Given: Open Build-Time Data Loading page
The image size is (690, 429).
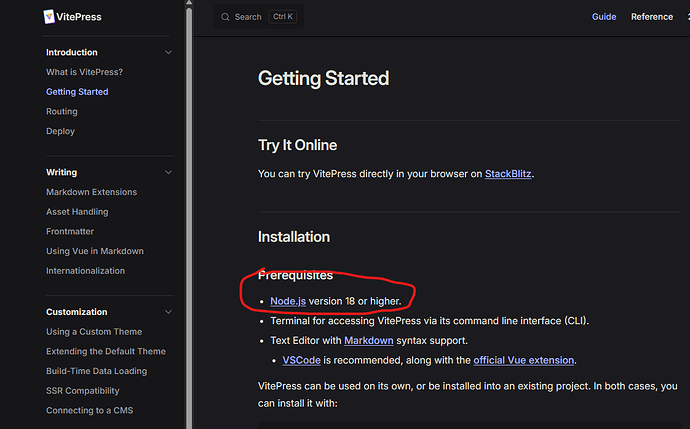Looking at the screenshot, I should click(96, 371).
